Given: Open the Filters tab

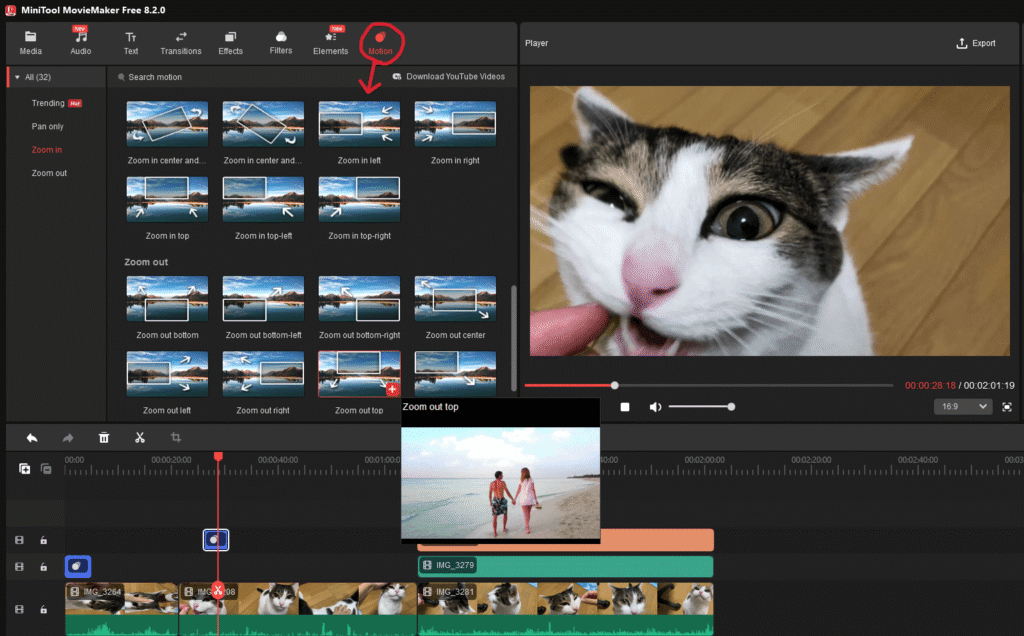Looking at the screenshot, I should pos(281,42).
